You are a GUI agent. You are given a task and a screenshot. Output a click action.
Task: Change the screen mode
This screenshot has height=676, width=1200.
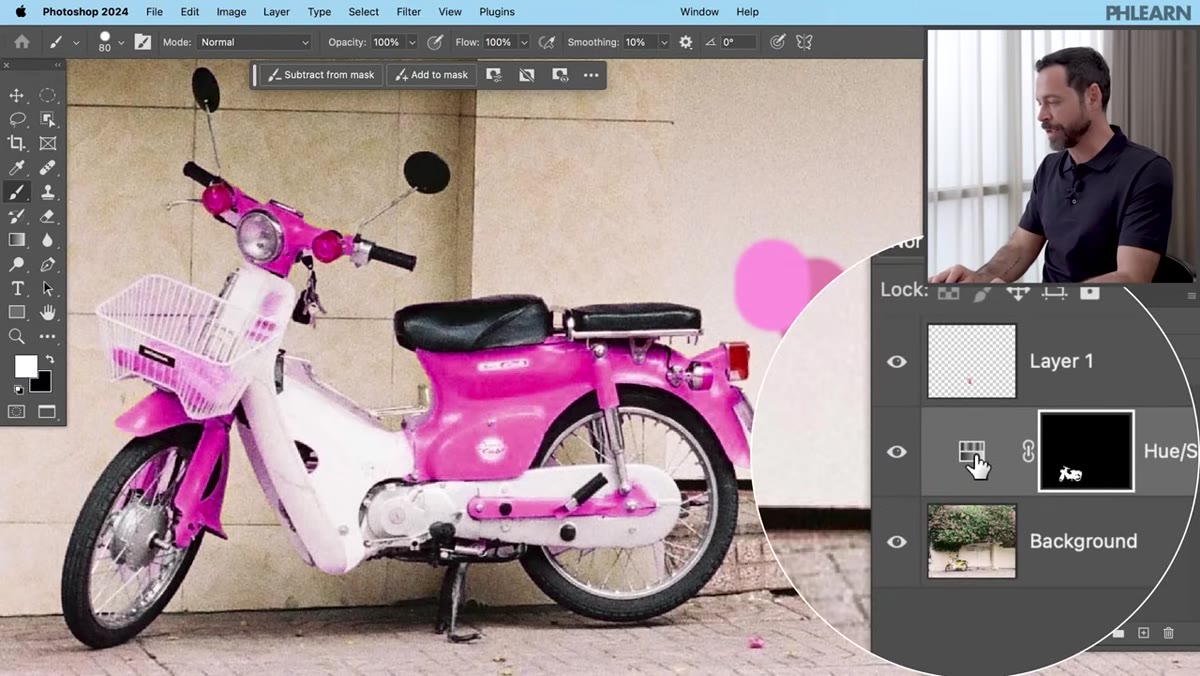pos(47,411)
